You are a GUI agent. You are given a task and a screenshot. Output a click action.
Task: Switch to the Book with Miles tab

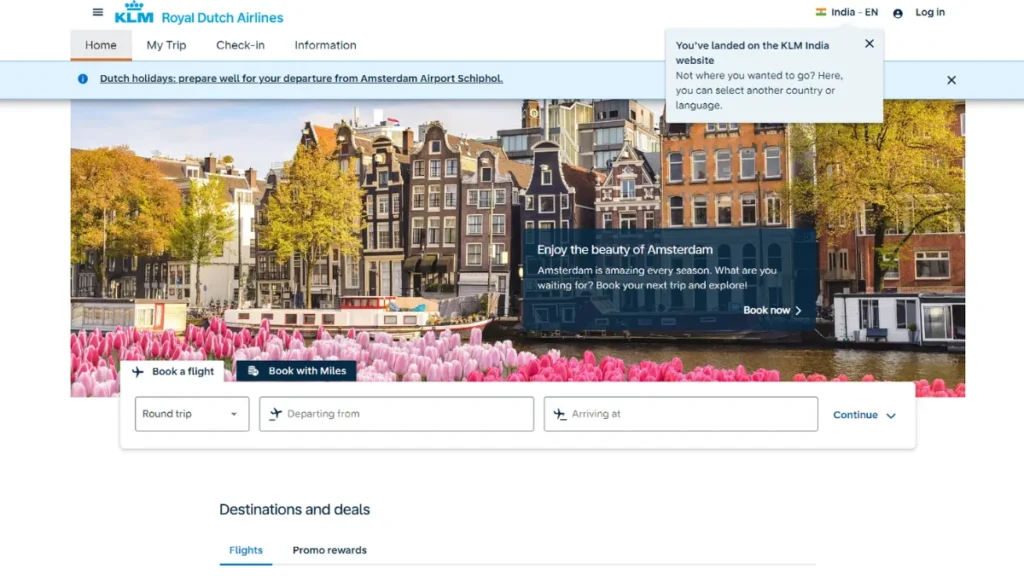pos(297,370)
